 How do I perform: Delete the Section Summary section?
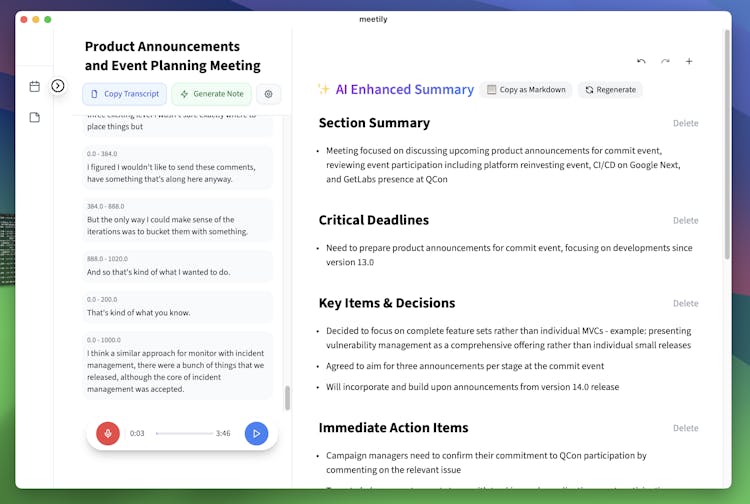point(685,123)
